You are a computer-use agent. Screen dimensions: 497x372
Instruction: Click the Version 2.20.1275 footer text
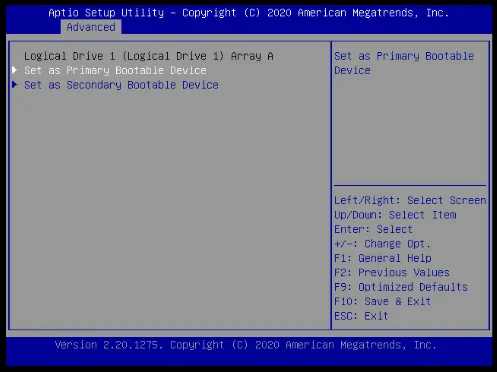tap(246, 345)
